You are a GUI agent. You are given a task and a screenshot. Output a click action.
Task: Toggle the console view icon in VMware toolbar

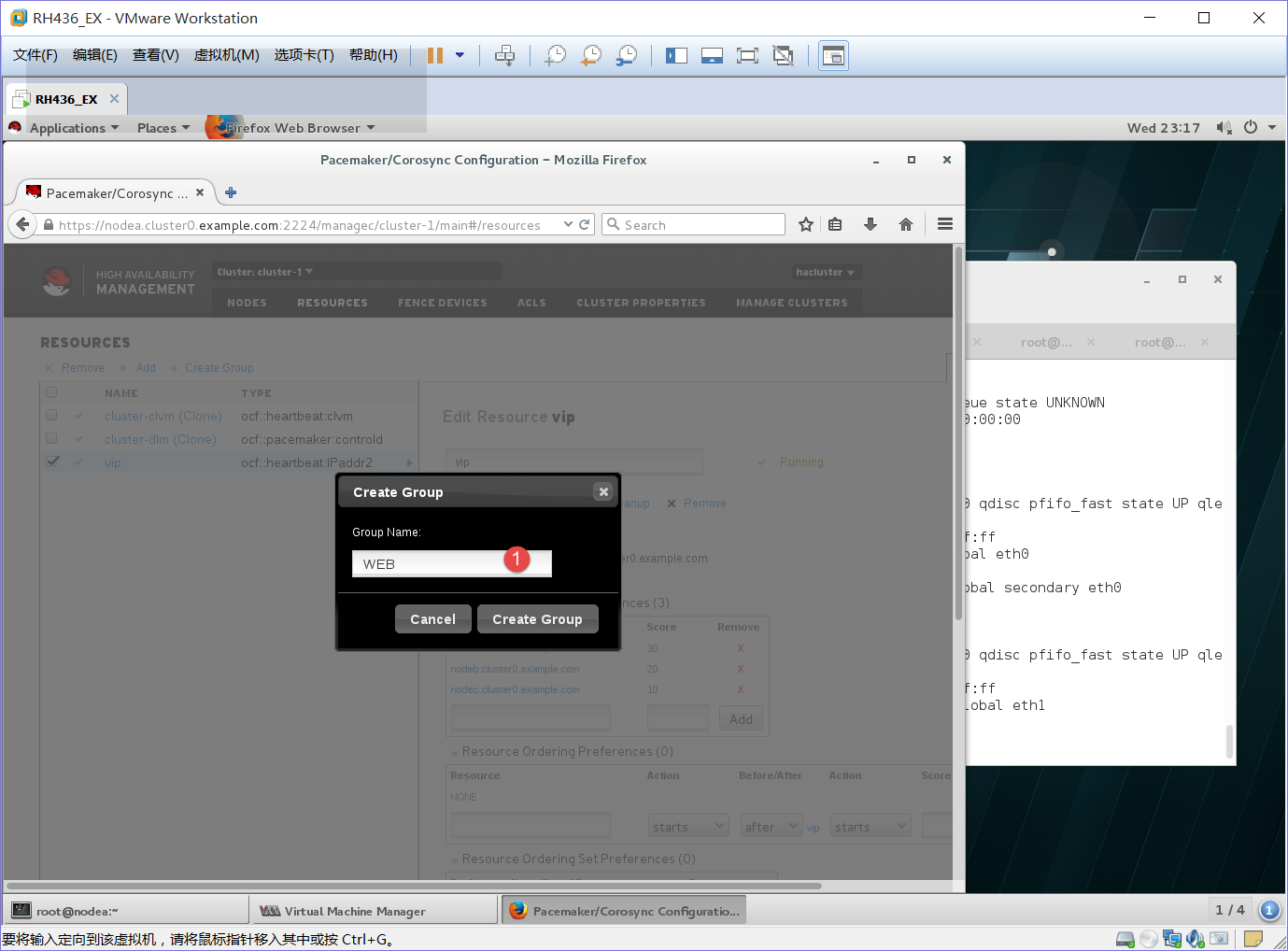pos(833,56)
